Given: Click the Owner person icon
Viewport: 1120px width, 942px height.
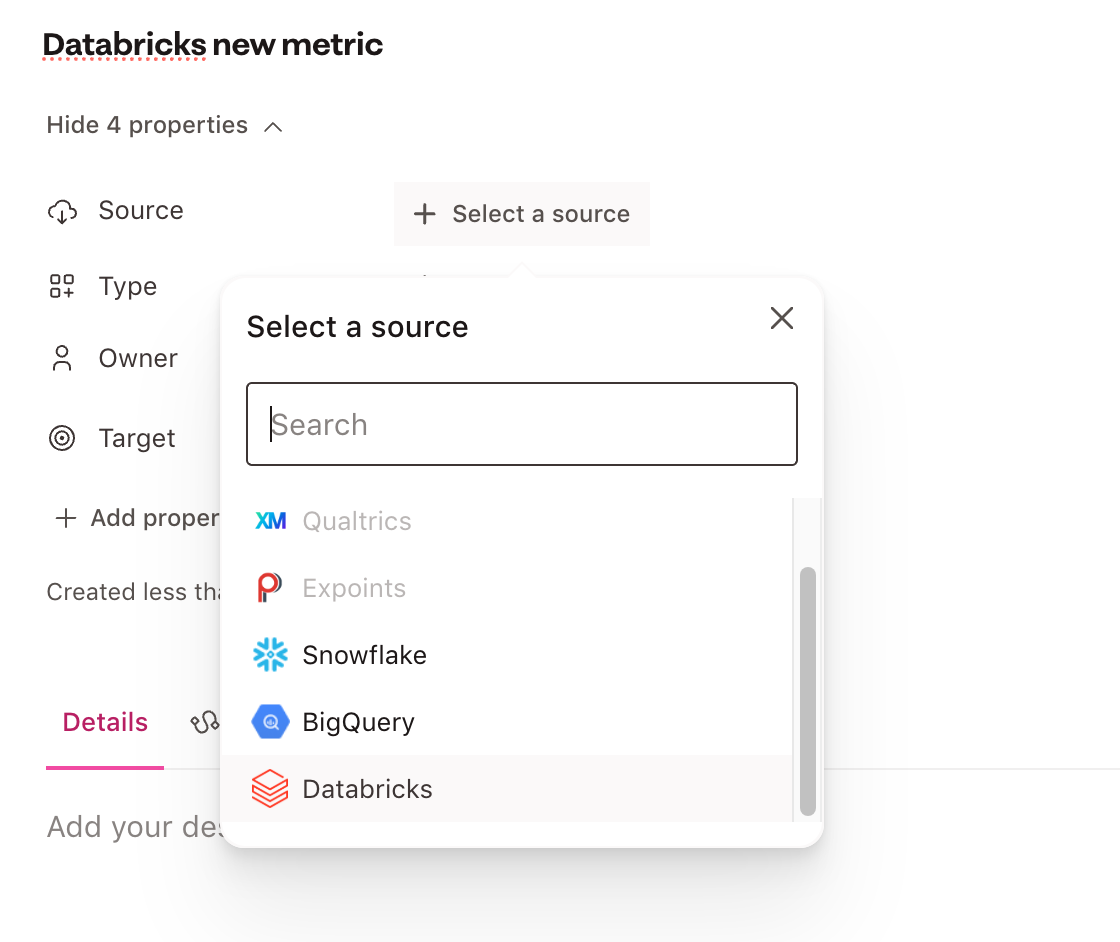Looking at the screenshot, I should coord(62,359).
